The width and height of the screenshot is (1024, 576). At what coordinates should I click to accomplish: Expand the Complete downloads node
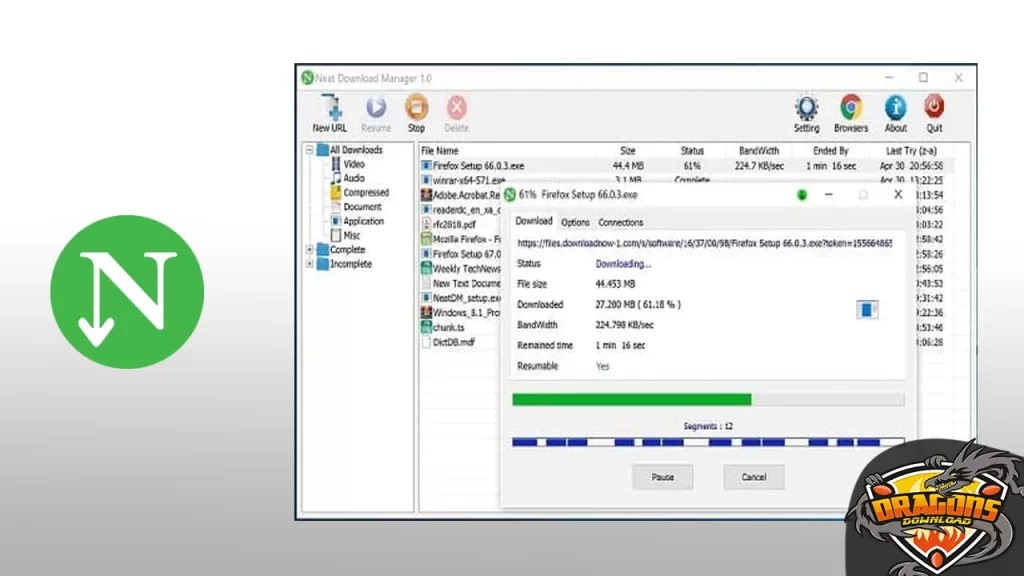coord(310,249)
